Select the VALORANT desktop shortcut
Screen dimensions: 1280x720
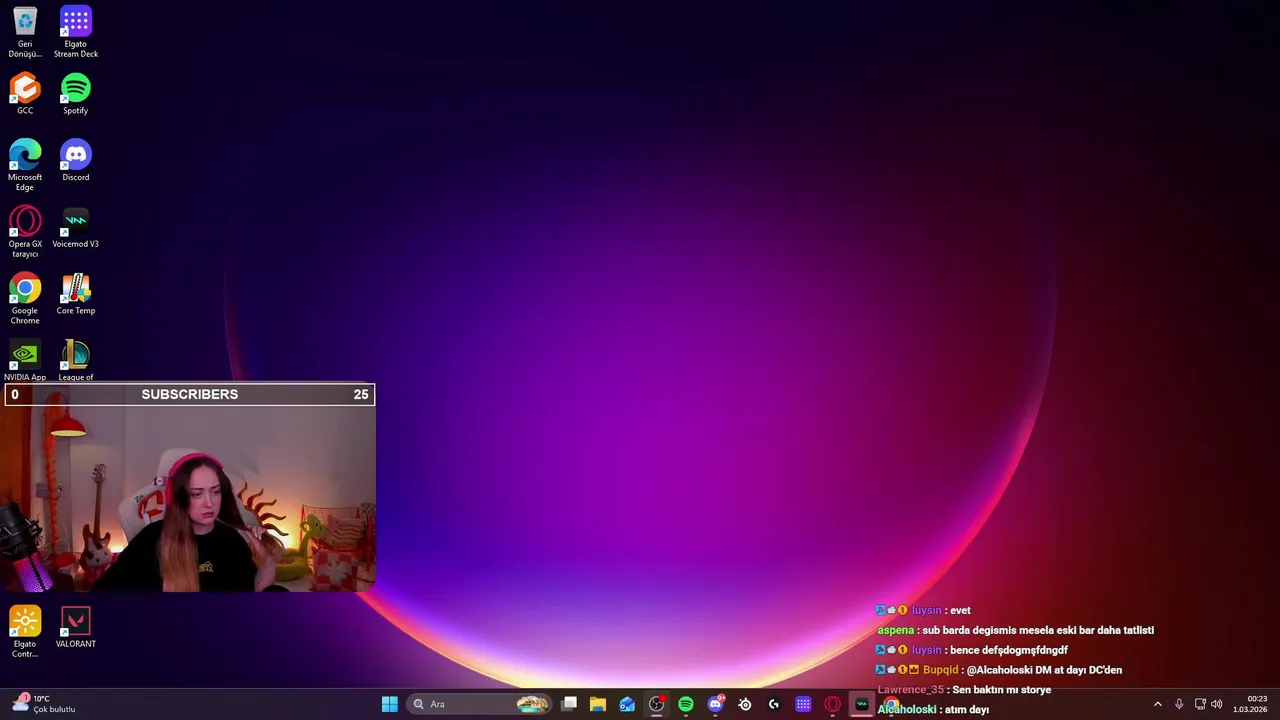click(76, 628)
